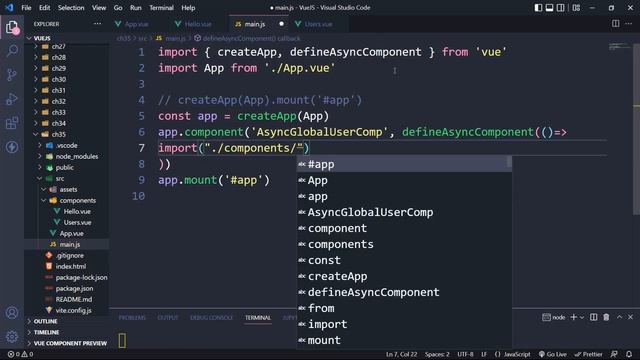This screenshot has height=360, width=640.
Task: Expand VUE COMPONENT PREVIEW section
Action: coord(70,343)
